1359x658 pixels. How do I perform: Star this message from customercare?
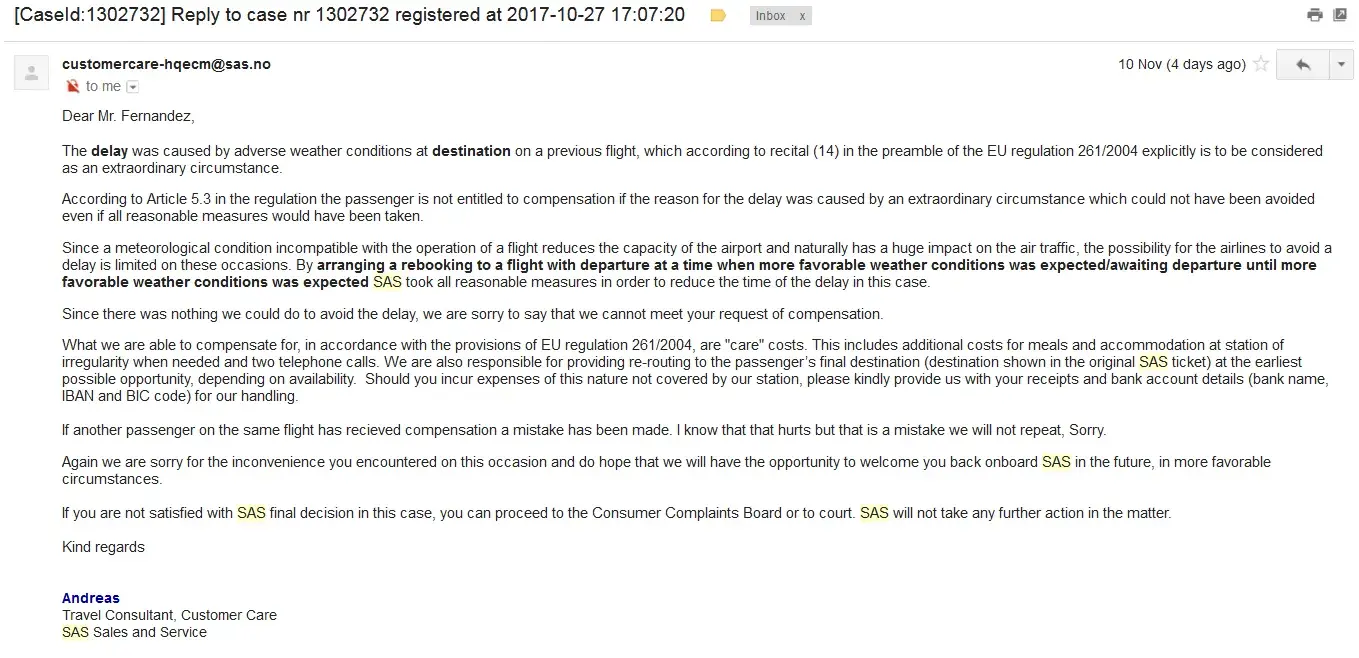coord(1261,64)
